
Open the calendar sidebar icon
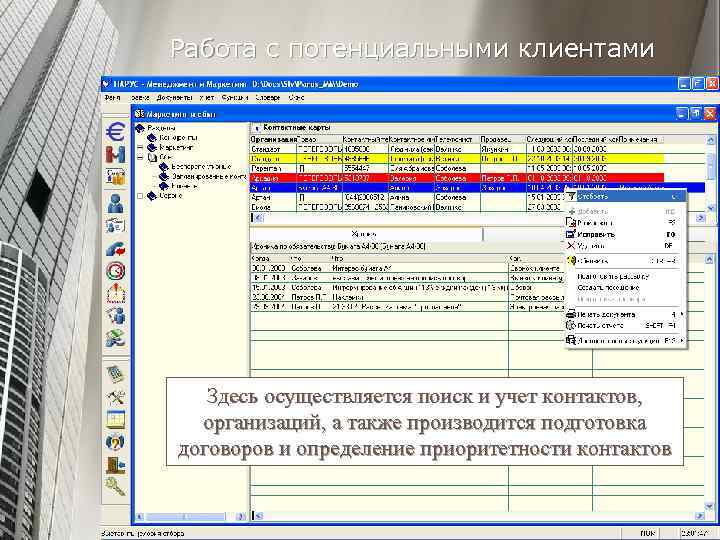coord(115,419)
